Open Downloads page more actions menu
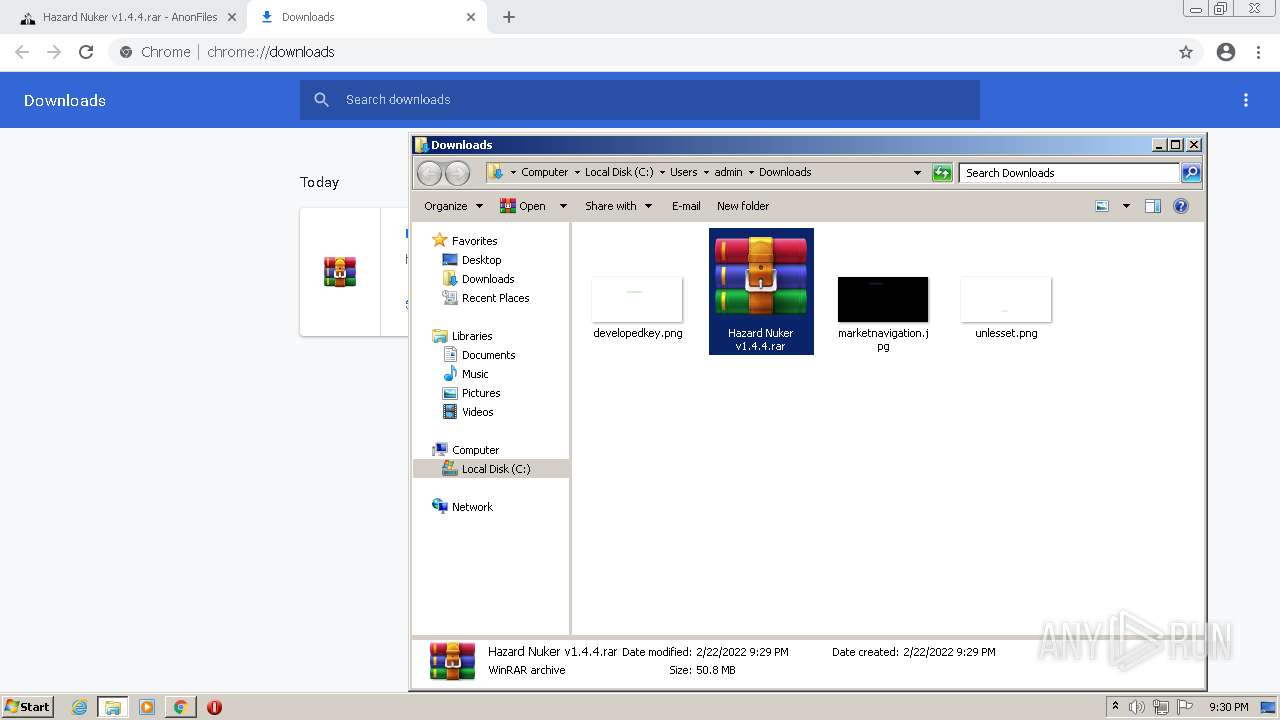The width and height of the screenshot is (1280, 720). tap(1246, 100)
